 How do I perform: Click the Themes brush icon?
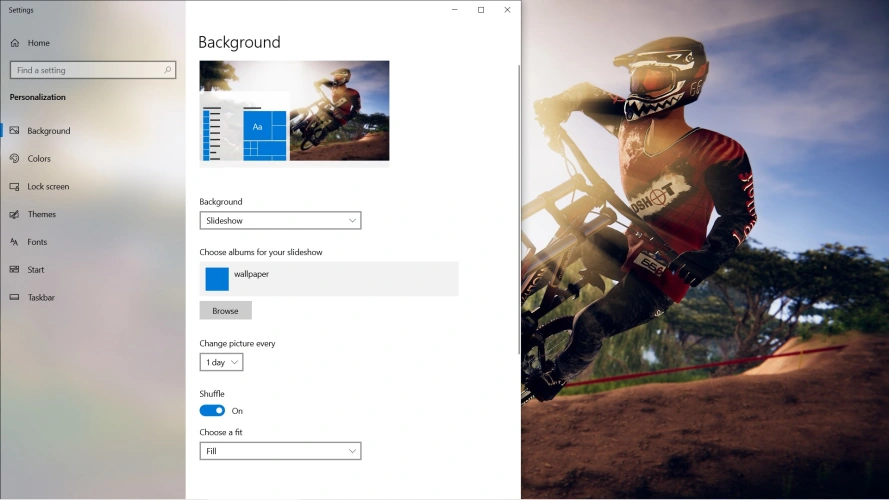tap(15, 215)
